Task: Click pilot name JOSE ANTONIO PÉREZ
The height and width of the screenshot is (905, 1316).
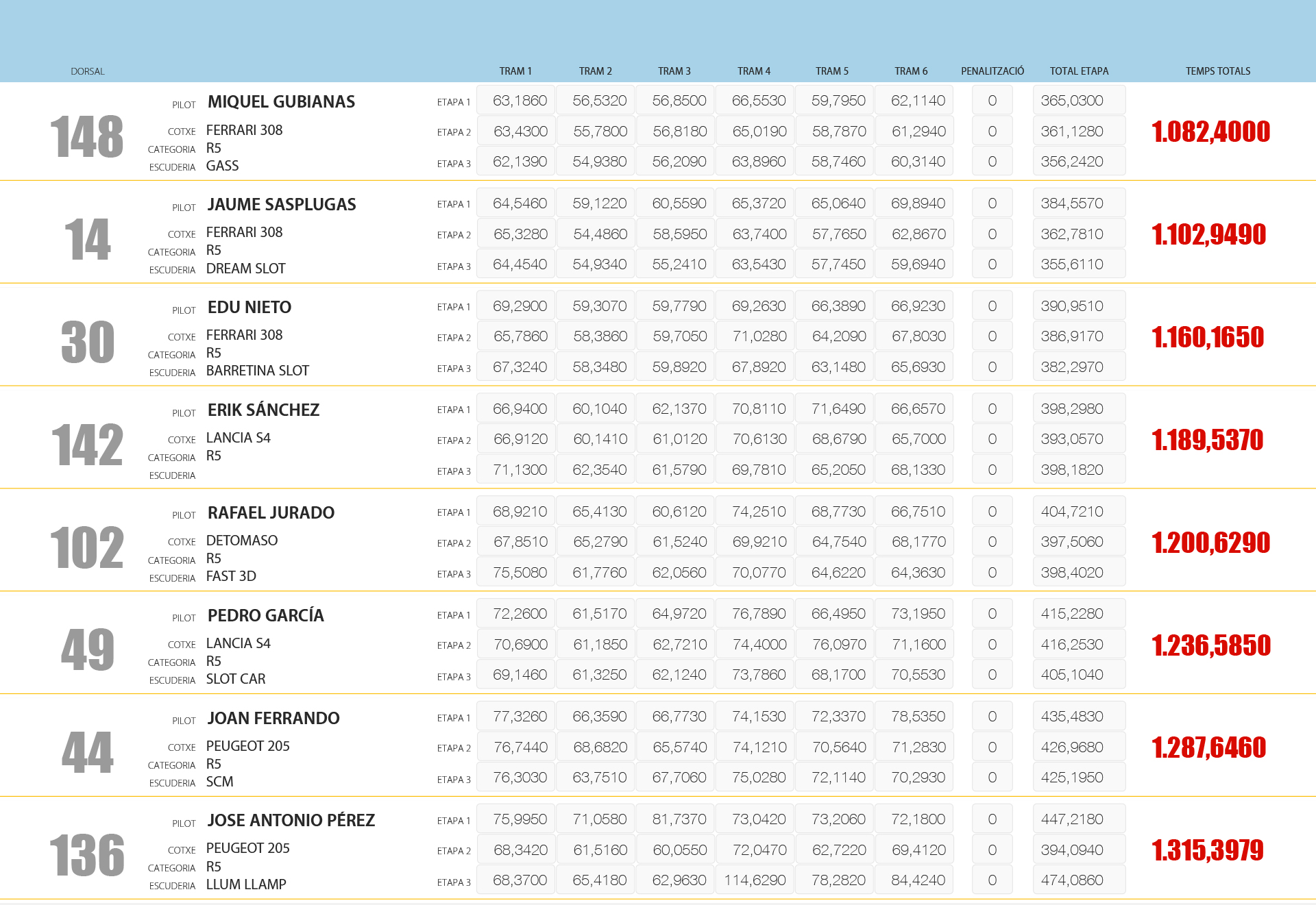Action: 291,821
